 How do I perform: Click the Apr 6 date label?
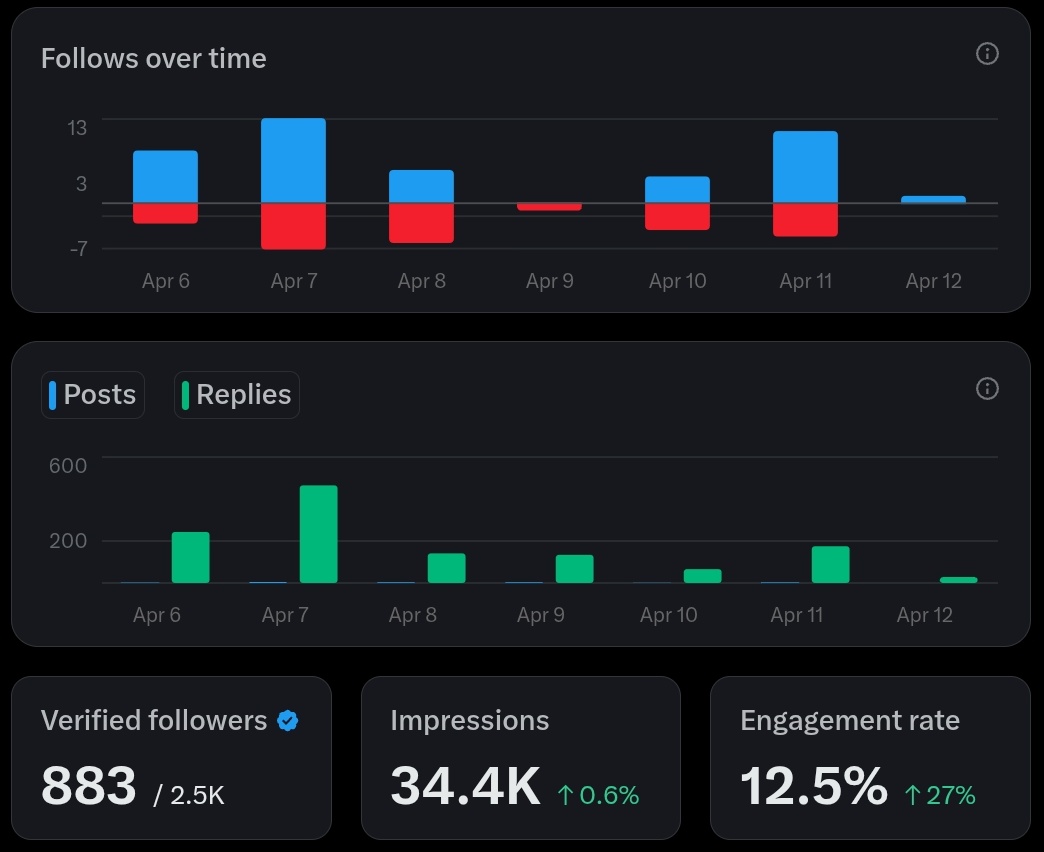(x=165, y=281)
